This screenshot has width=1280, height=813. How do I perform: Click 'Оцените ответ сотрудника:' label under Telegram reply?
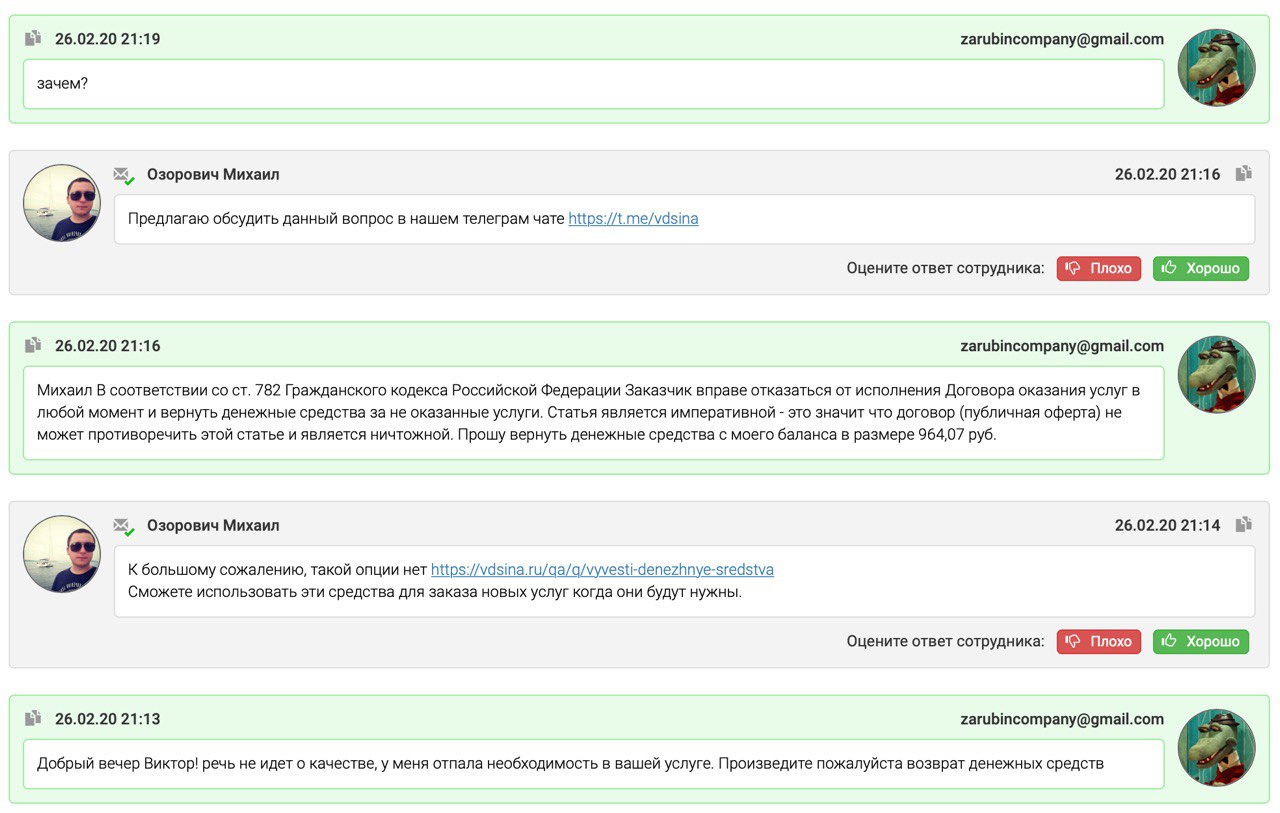click(x=945, y=268)
